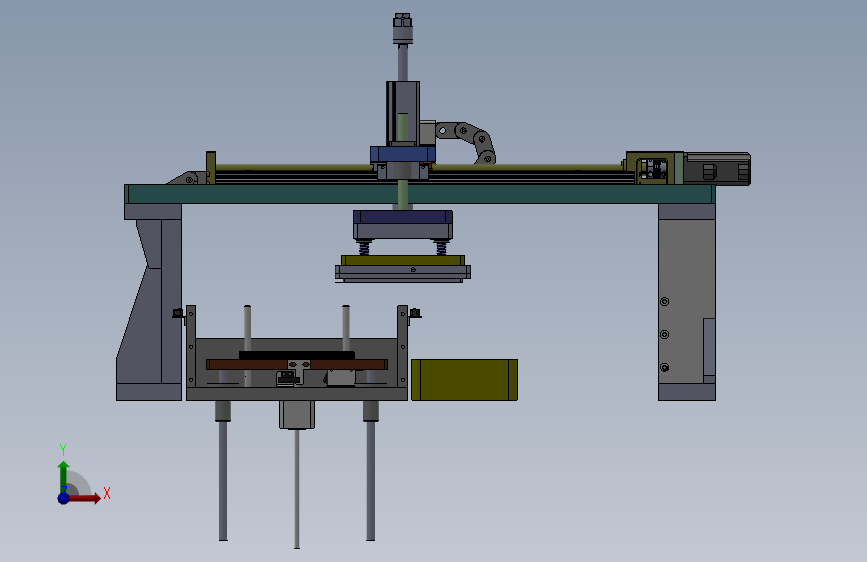
Task: Select the long green horizontal gantry beam
Action: click(x=420, y=194)
